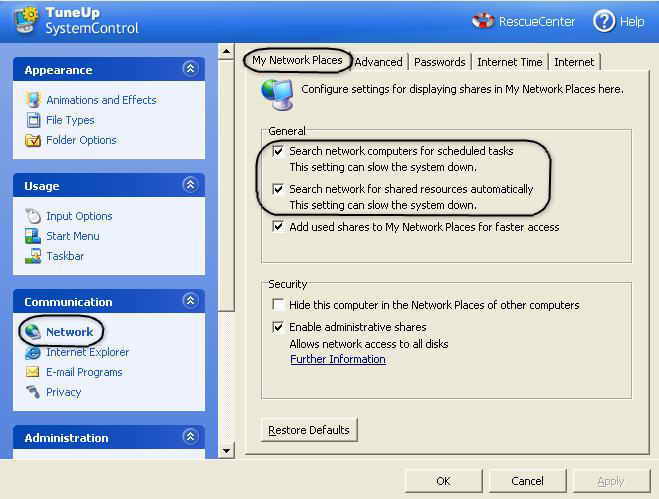Open the Internet Time tab
Viewport: 659px width, 499px height.
click(x=509, y=62)
